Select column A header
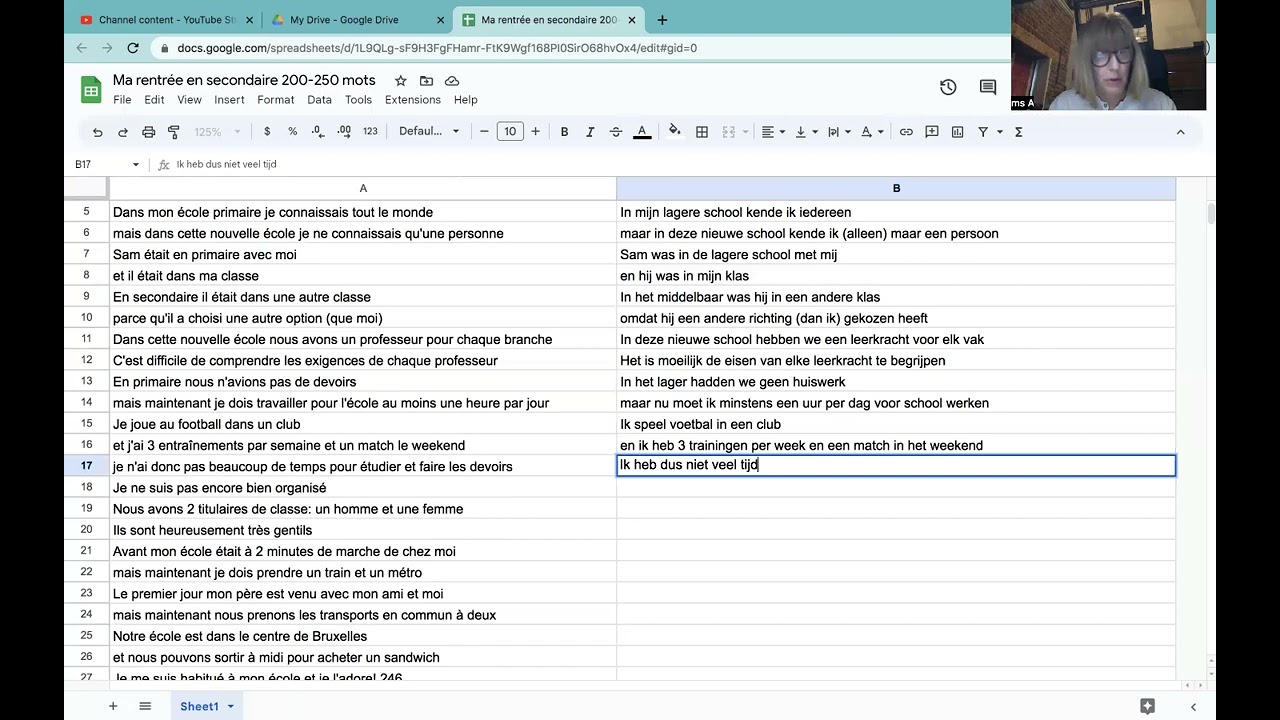This screenshot has width=1280, height=720. click(x=363, y=188)
